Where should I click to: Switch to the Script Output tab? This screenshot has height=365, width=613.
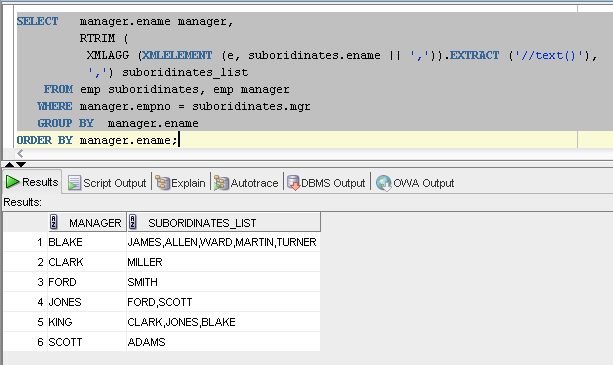pyautogui.click(x=107, y=183)
